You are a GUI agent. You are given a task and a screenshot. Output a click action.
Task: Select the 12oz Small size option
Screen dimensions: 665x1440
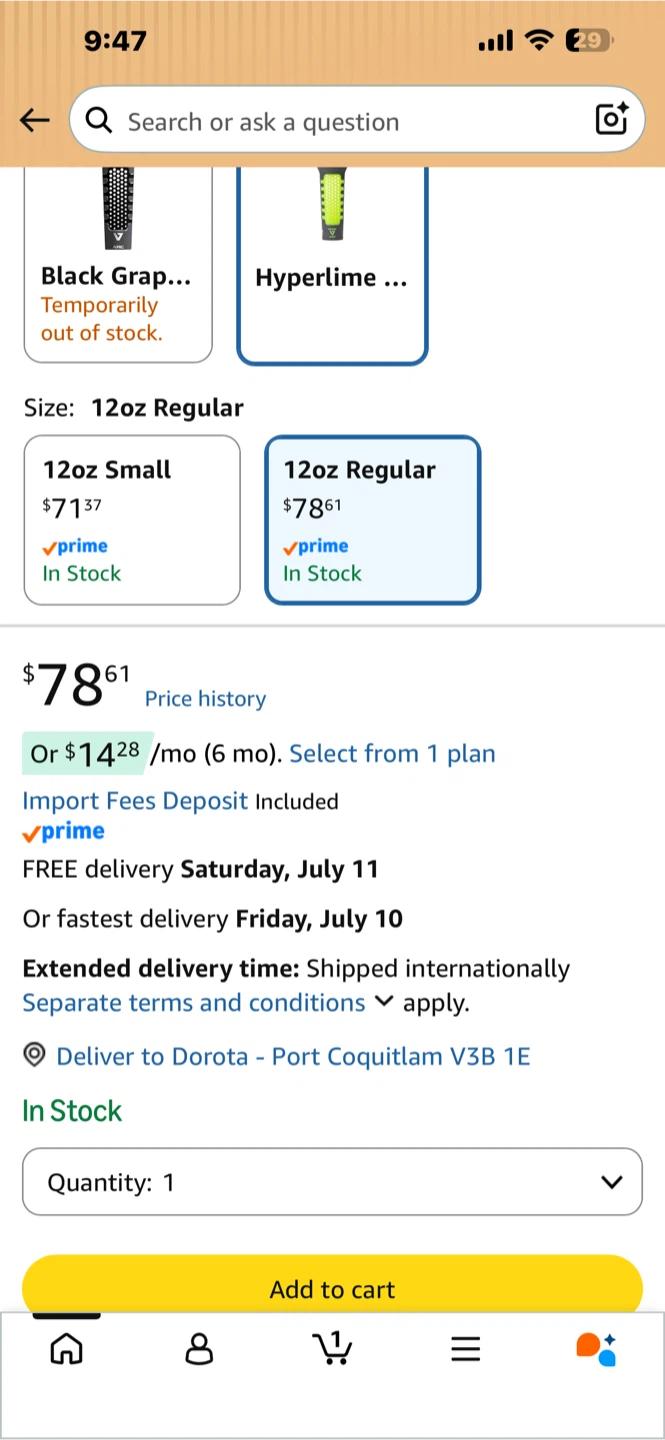point(132,520)
